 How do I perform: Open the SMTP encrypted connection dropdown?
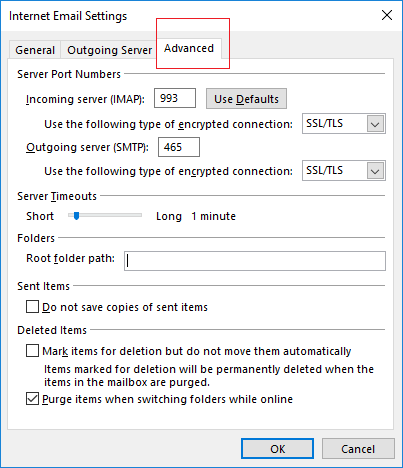pyautogui.click(x=344, y=171)
